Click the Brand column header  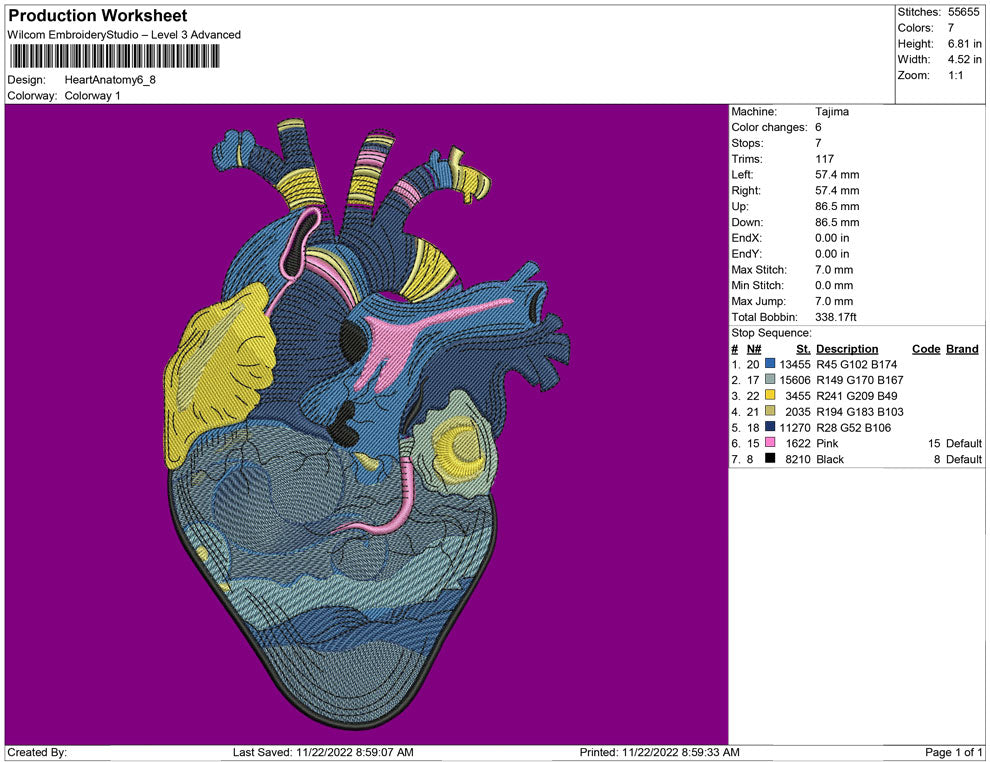(961, 349)
